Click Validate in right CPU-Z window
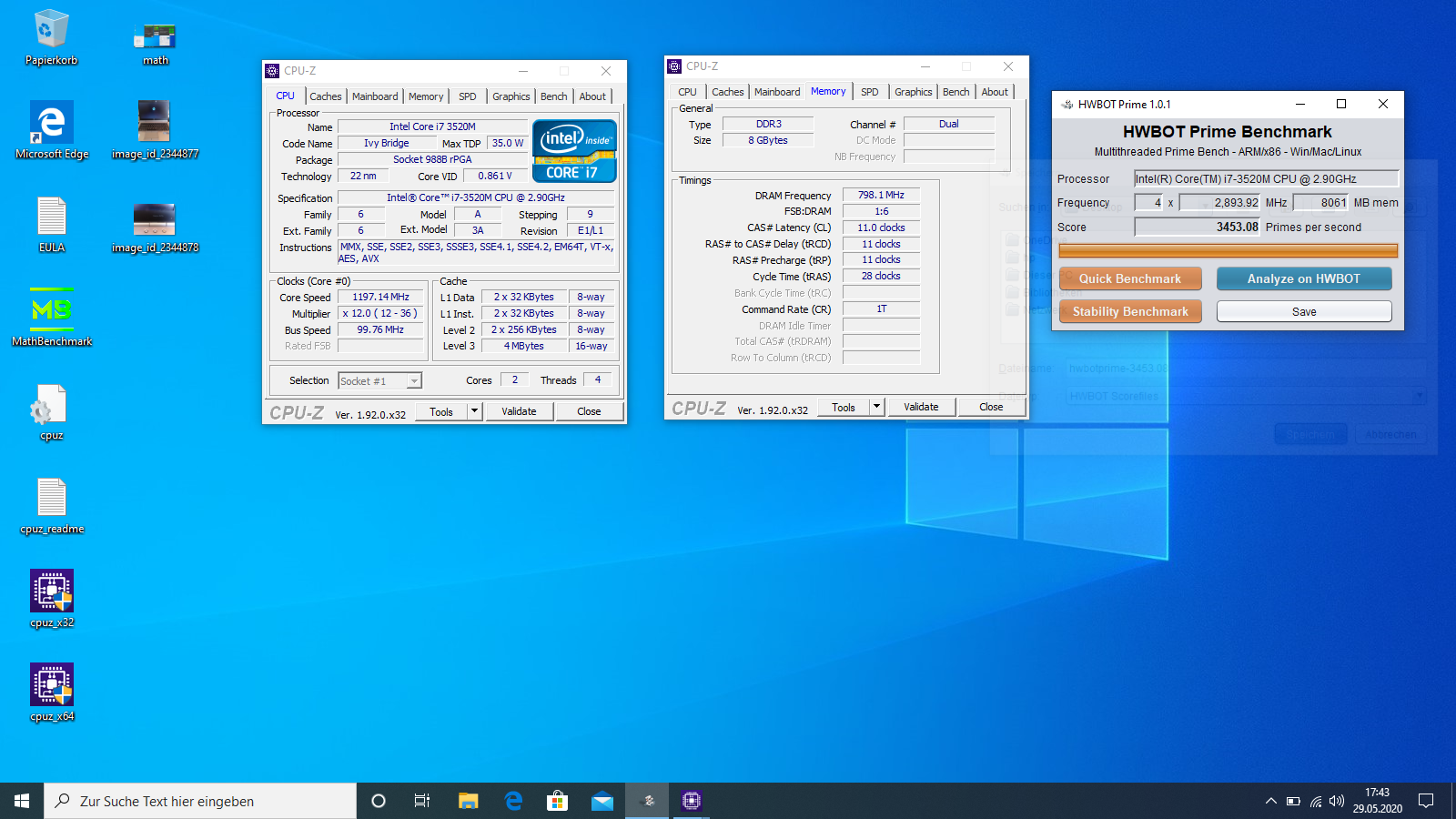Viewport: 1456px width, 819px height. click(921, 407)
